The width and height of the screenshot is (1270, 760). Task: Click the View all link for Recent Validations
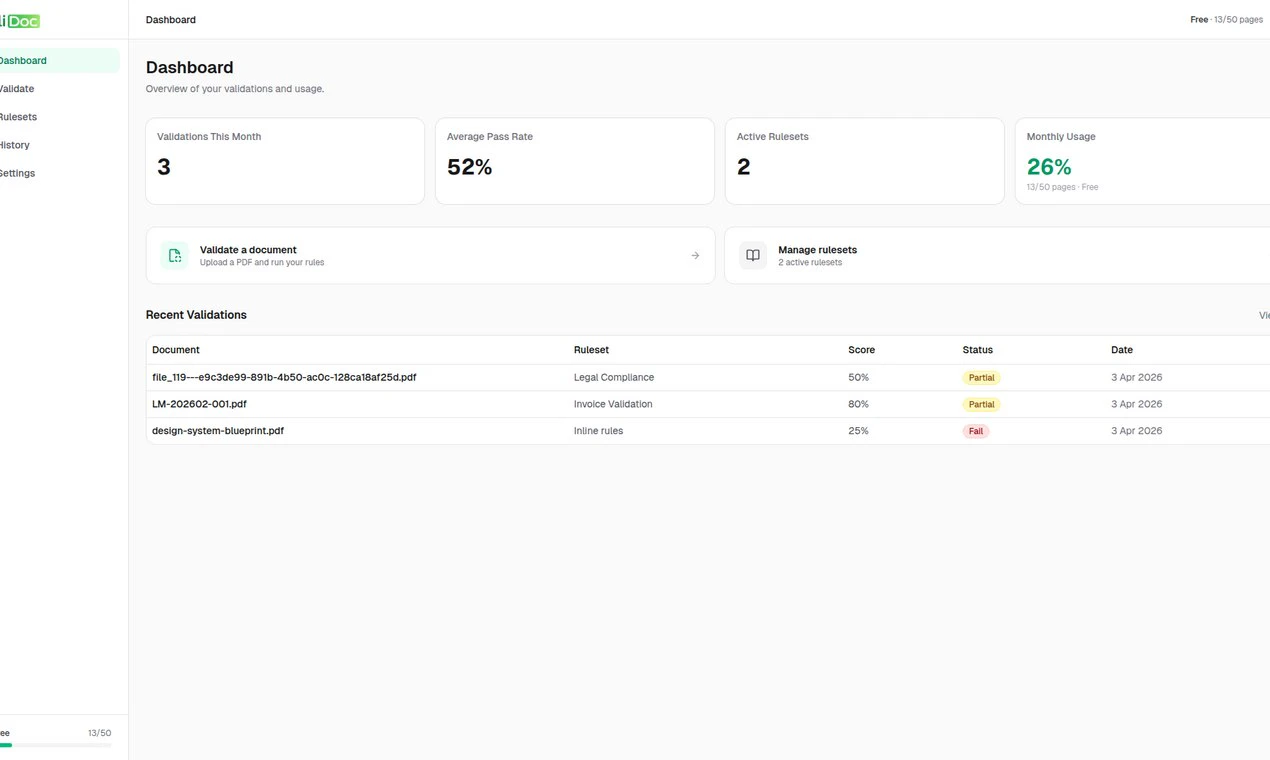pyautogui.click(x=1263, y=314)
